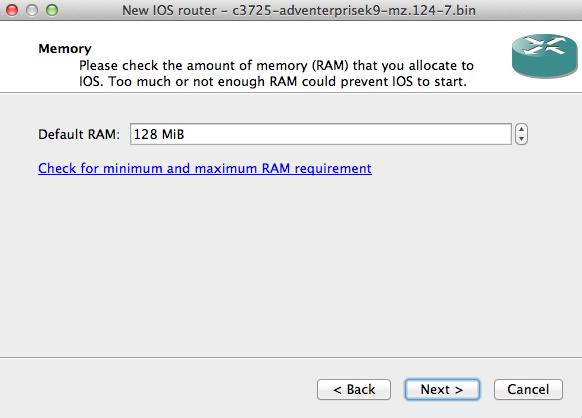This screenshot has height=418, width=582.
Task: Click the New IOS router window title
Action: [x=299, y=10]
